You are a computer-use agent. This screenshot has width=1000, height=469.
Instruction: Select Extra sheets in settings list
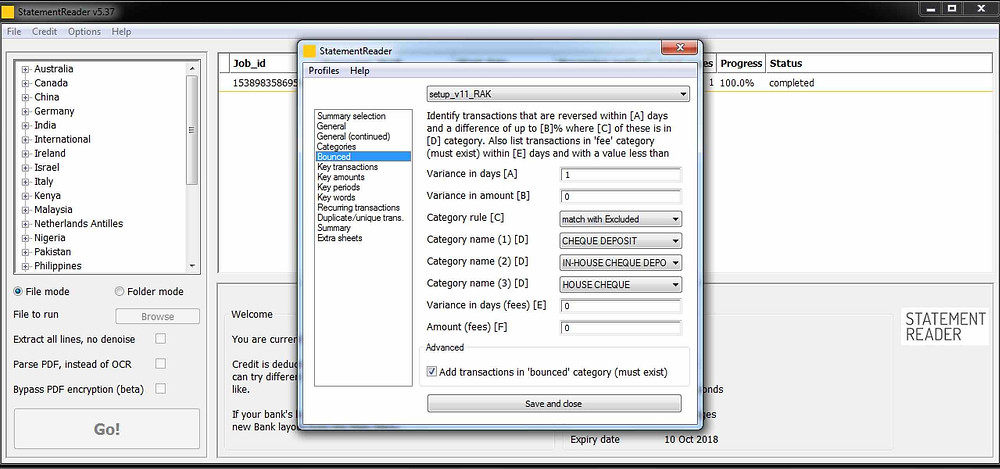click(x=339, y=238)
